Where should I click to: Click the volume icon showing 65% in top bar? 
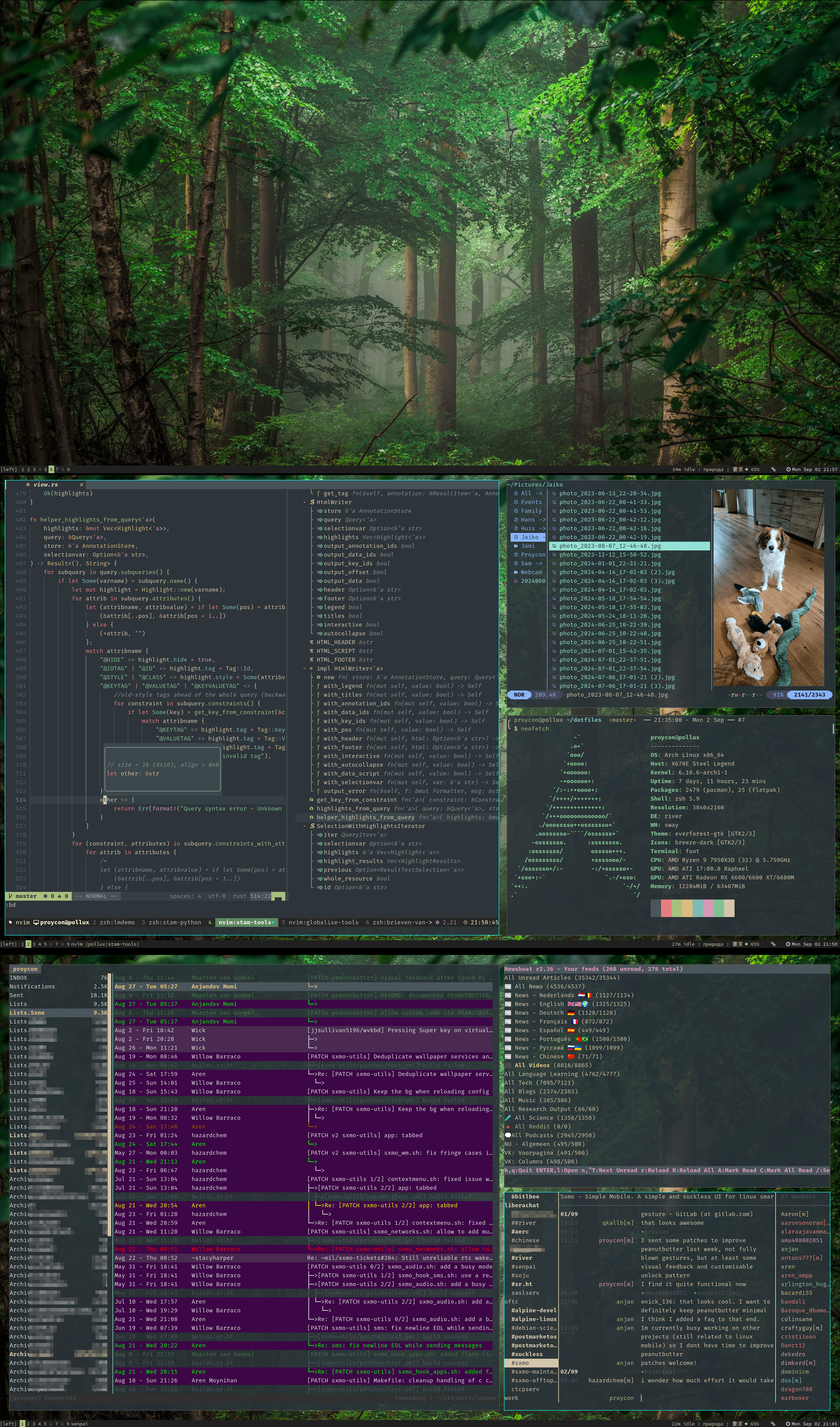[x=747, y=469]
